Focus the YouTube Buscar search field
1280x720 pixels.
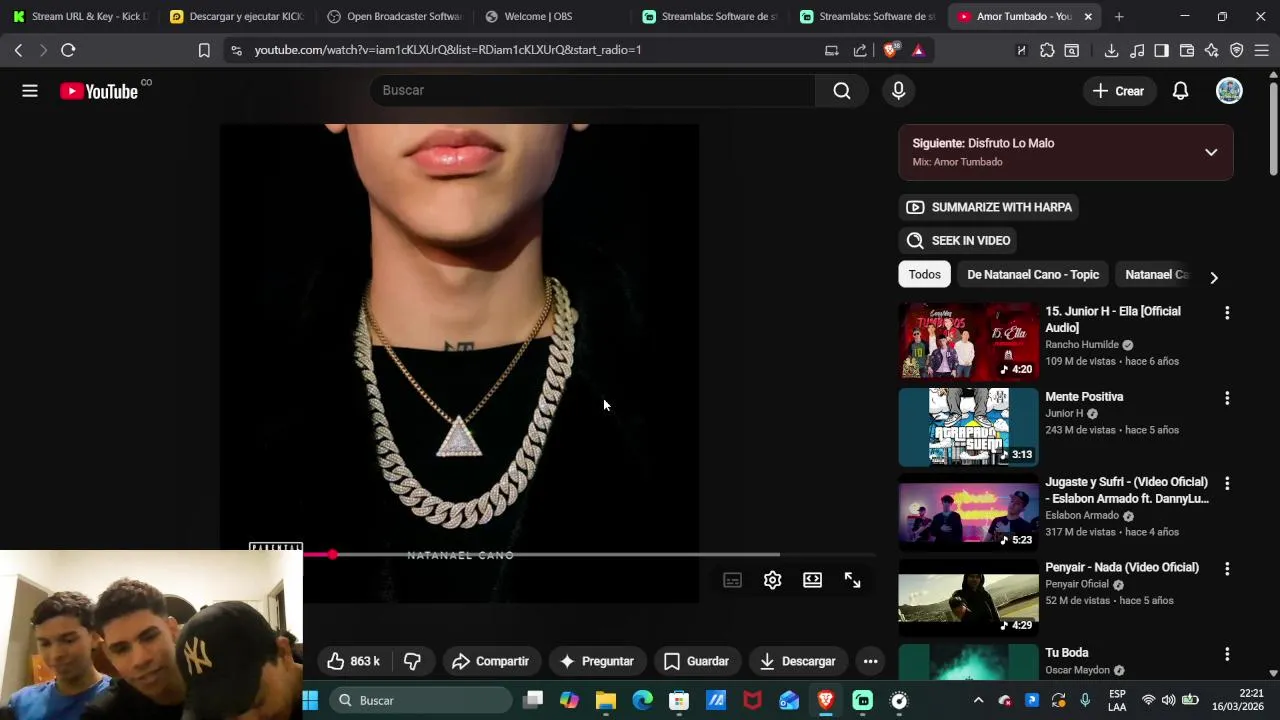pos(592,90)
